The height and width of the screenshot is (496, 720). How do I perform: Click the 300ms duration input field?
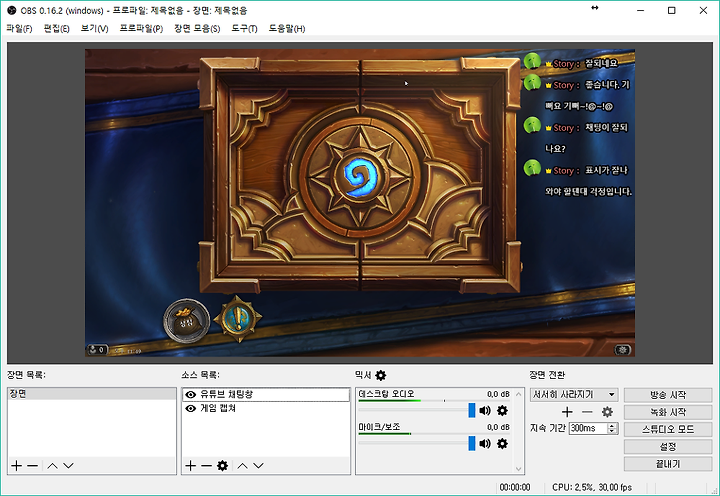coord(588,428)
